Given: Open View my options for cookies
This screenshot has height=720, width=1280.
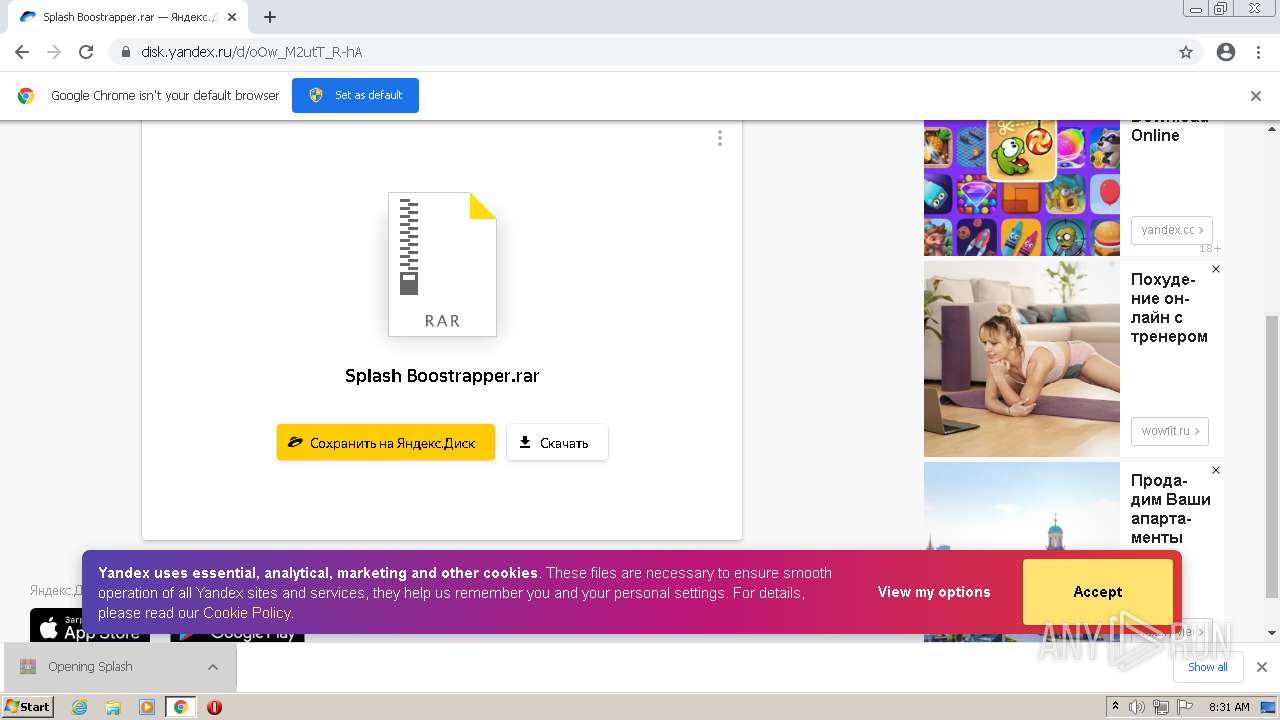Looking at the screenshot, I should [934, 592].
